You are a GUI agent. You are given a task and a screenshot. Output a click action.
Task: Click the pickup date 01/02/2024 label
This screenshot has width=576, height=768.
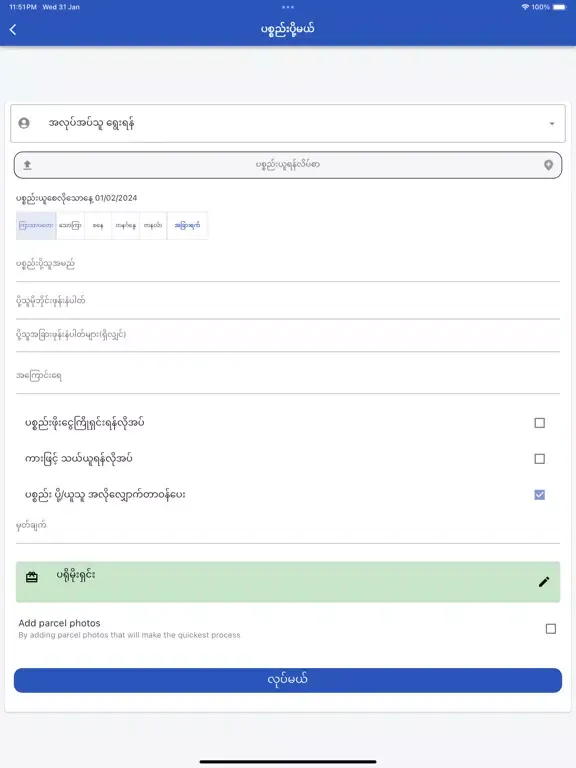pyautogui.click(x=76, y=198)
